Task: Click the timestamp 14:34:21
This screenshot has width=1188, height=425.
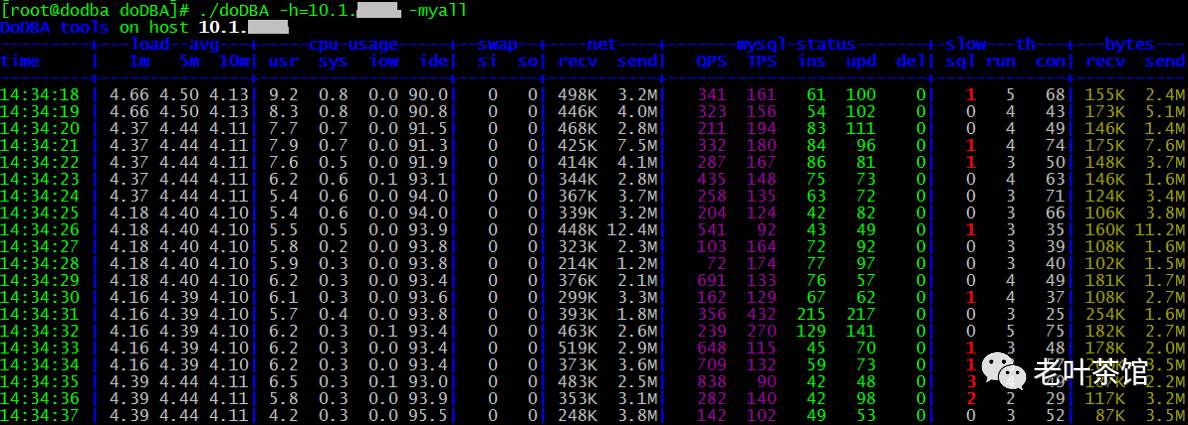Action: tap(39, 145)
